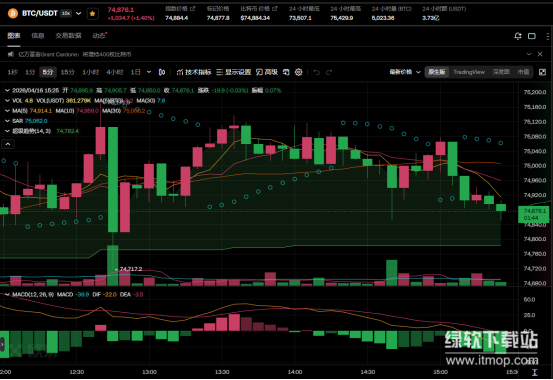
Task: Switch to the 图表 chart tab
Action: [x=14, y=36]
